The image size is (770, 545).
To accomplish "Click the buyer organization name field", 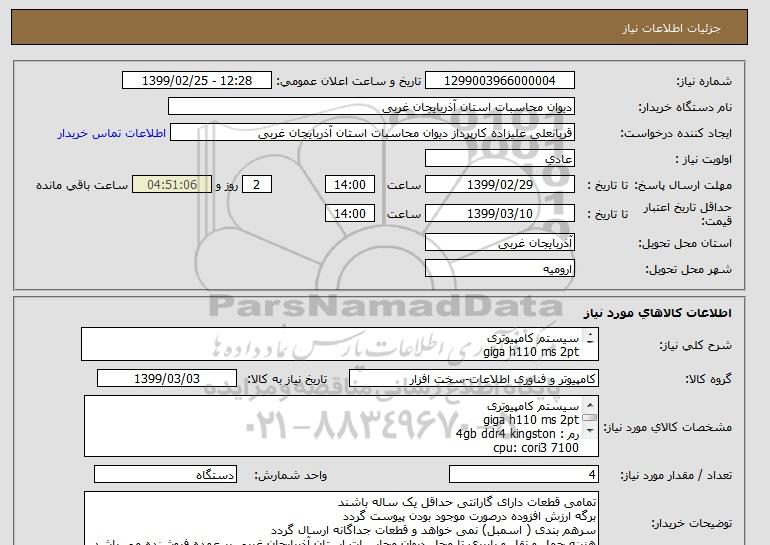I will (x=371, y=107).
